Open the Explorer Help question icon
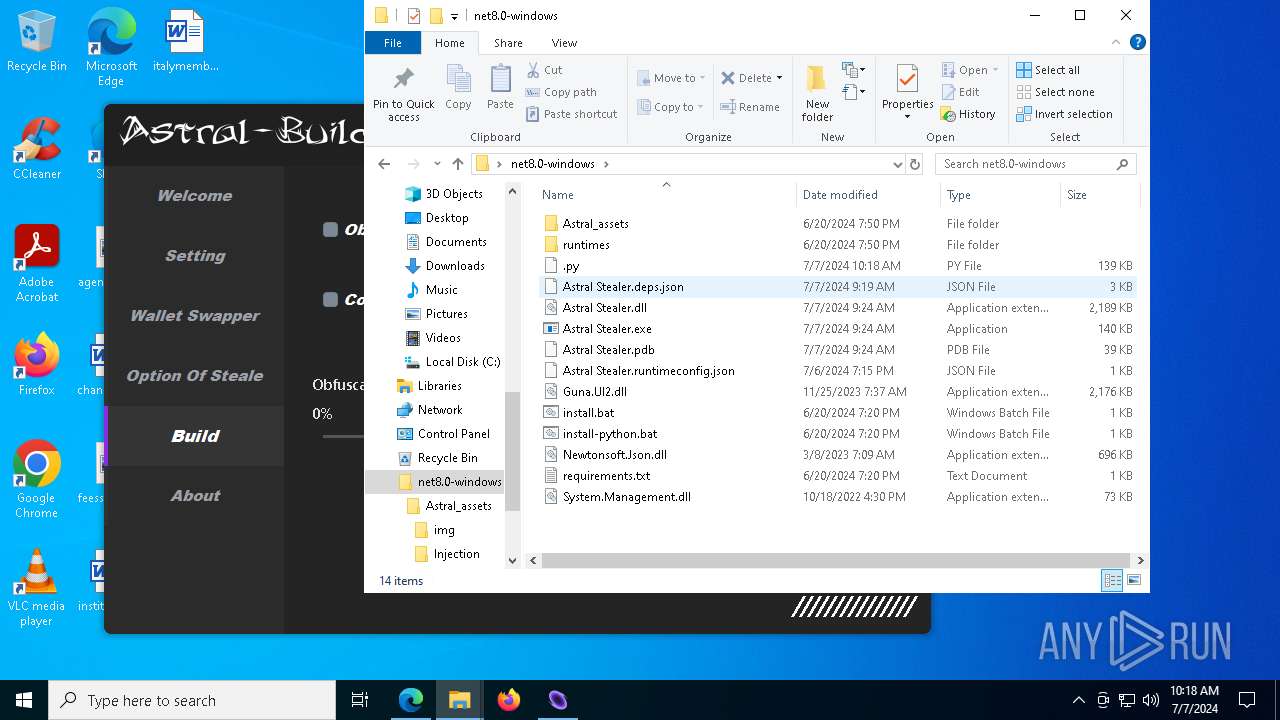The width and height of the screenshot is (1280, 720). (1137, 43)
